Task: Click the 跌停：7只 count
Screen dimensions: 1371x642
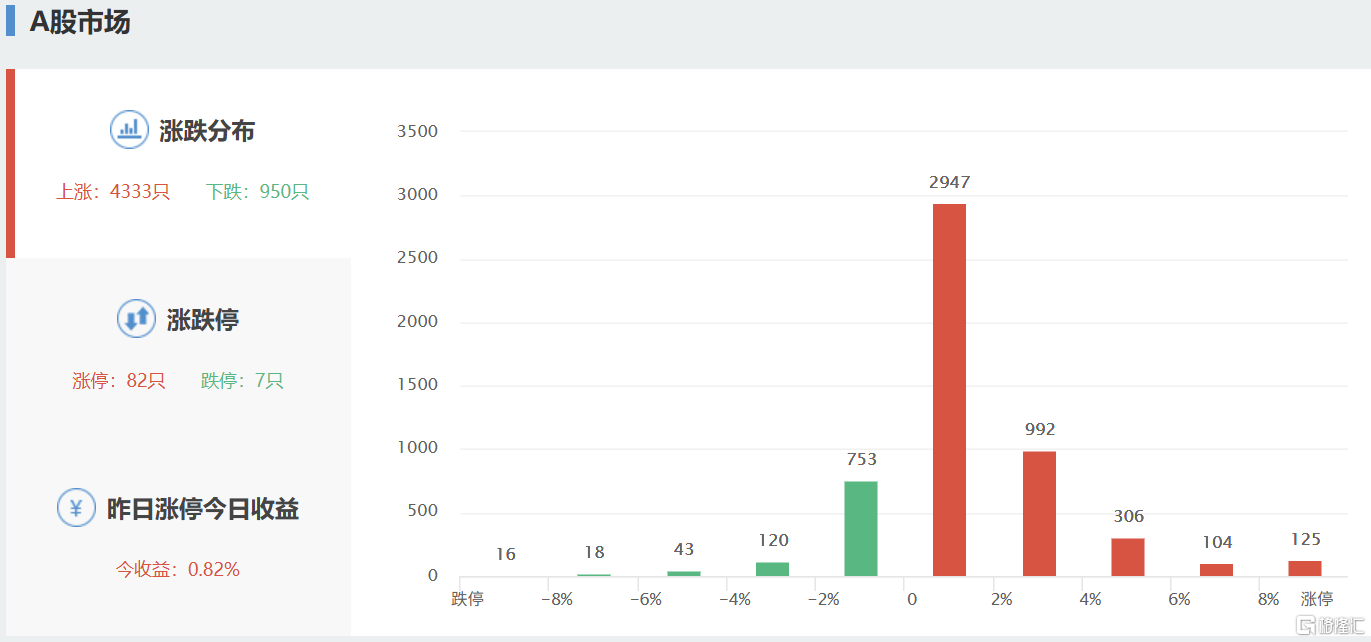Action: tap(242, 381)
